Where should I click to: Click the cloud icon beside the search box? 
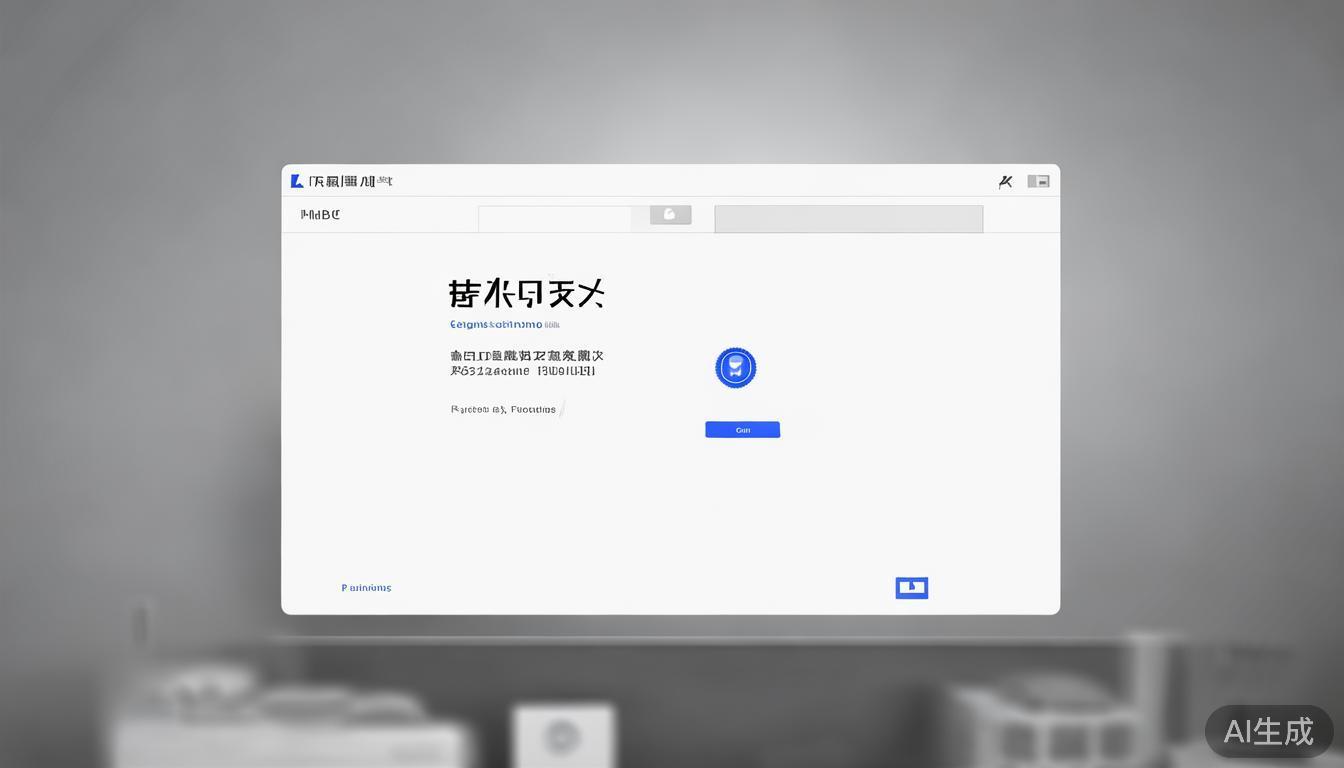[669, 214]
